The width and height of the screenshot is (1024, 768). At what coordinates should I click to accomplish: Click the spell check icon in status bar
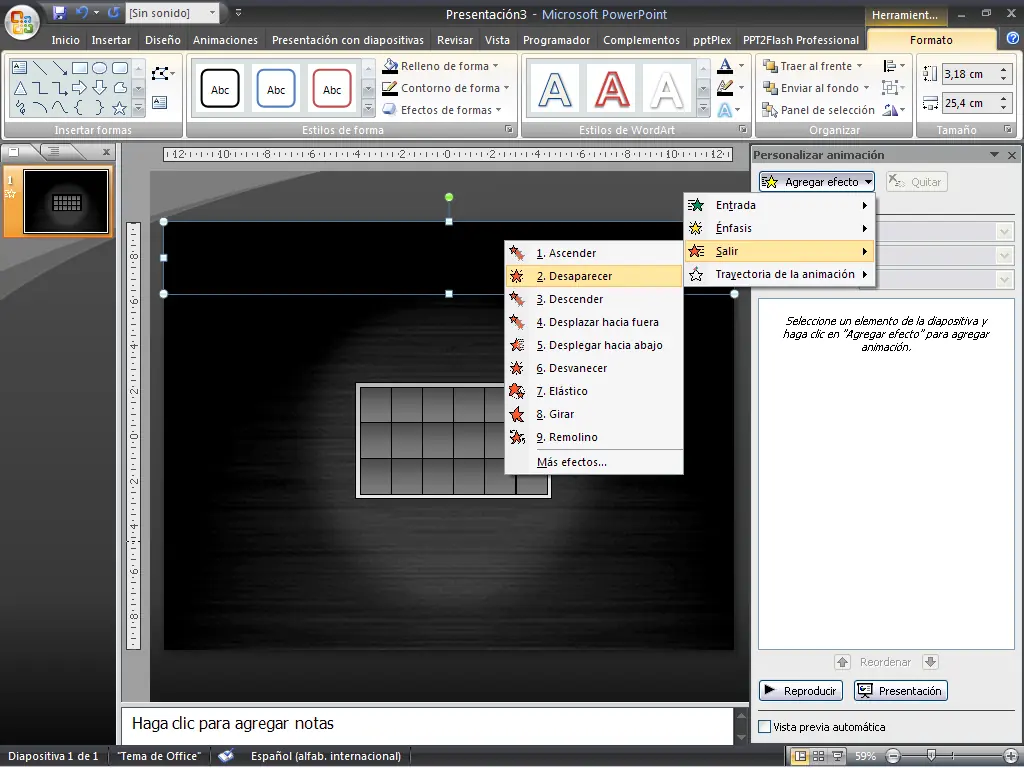point(226,756)
